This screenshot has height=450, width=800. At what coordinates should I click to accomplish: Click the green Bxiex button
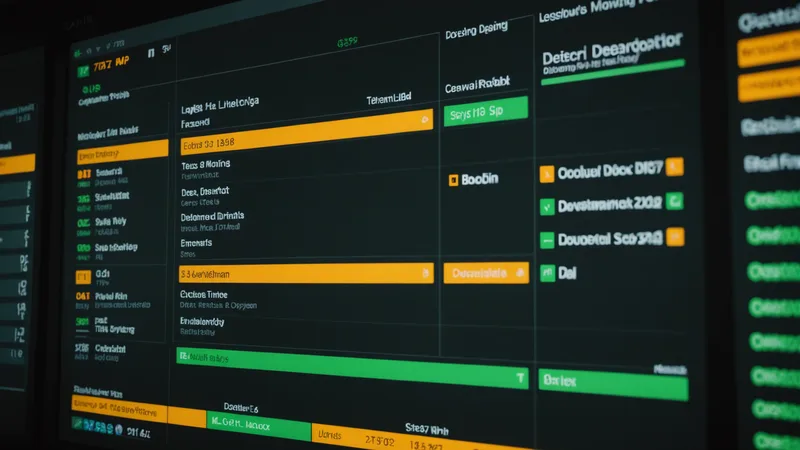click(613, 384)
